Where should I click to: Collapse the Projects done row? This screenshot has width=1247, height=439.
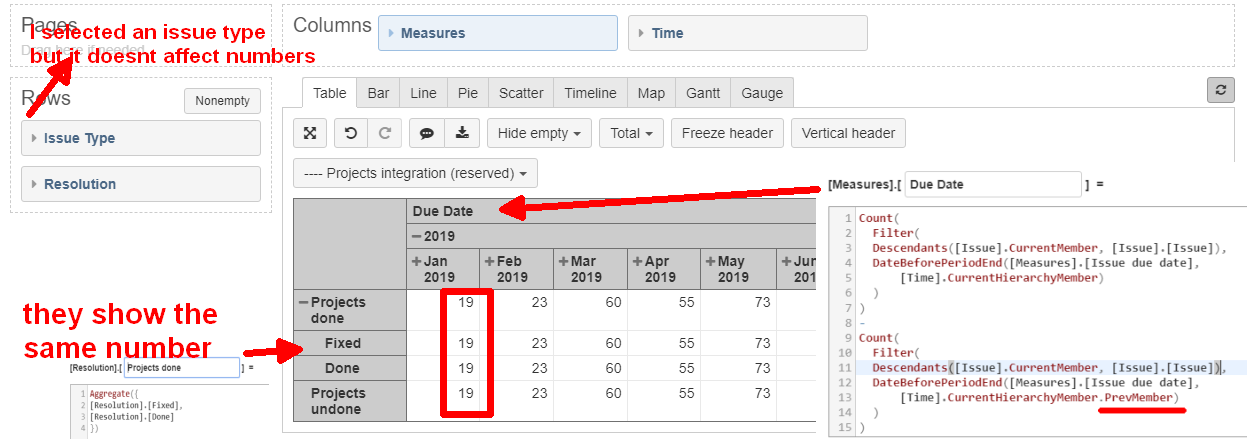tap(302, 302)
